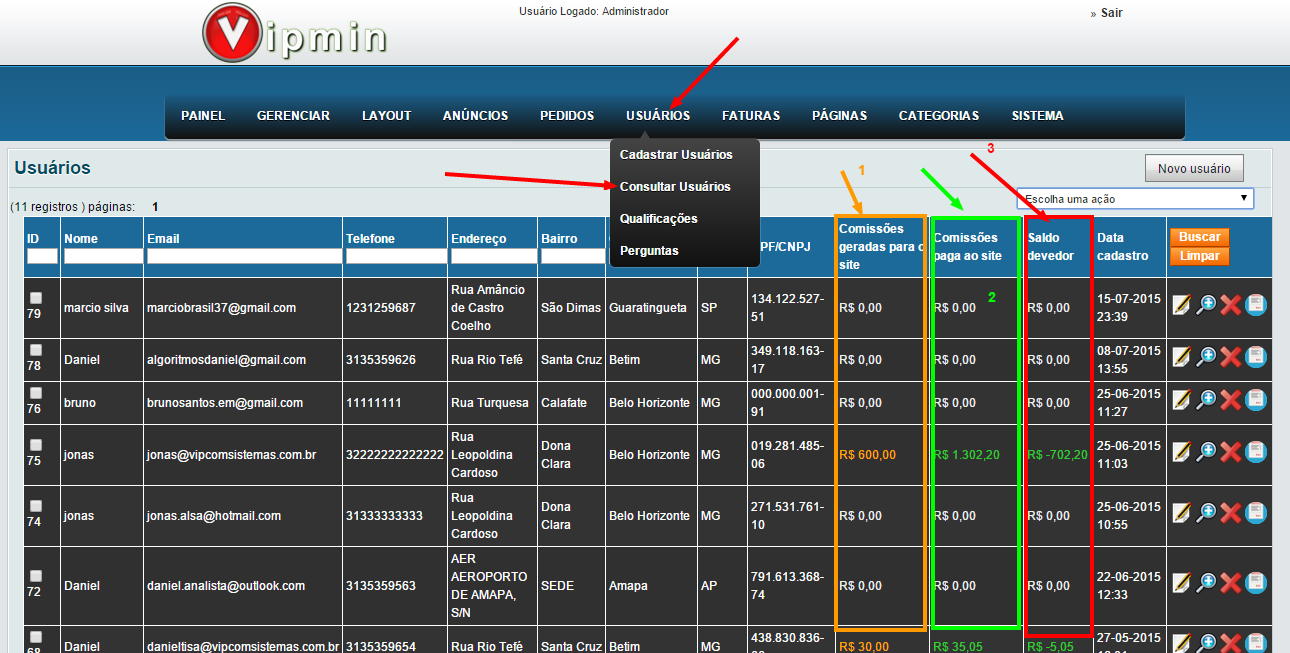Delete the user with ID 78 using the red X
This screenshot has height=653, width=1290.
pos(1231,357)
